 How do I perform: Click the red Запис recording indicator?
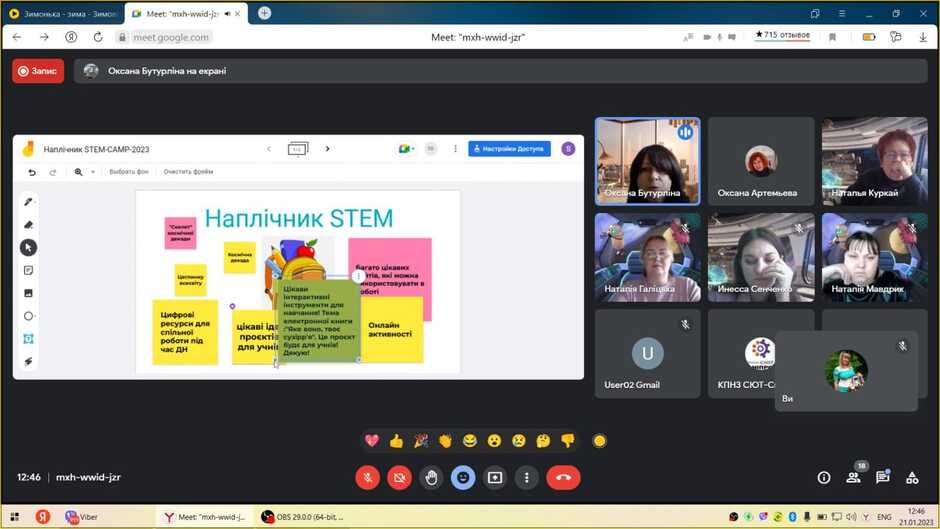[38, 71]
